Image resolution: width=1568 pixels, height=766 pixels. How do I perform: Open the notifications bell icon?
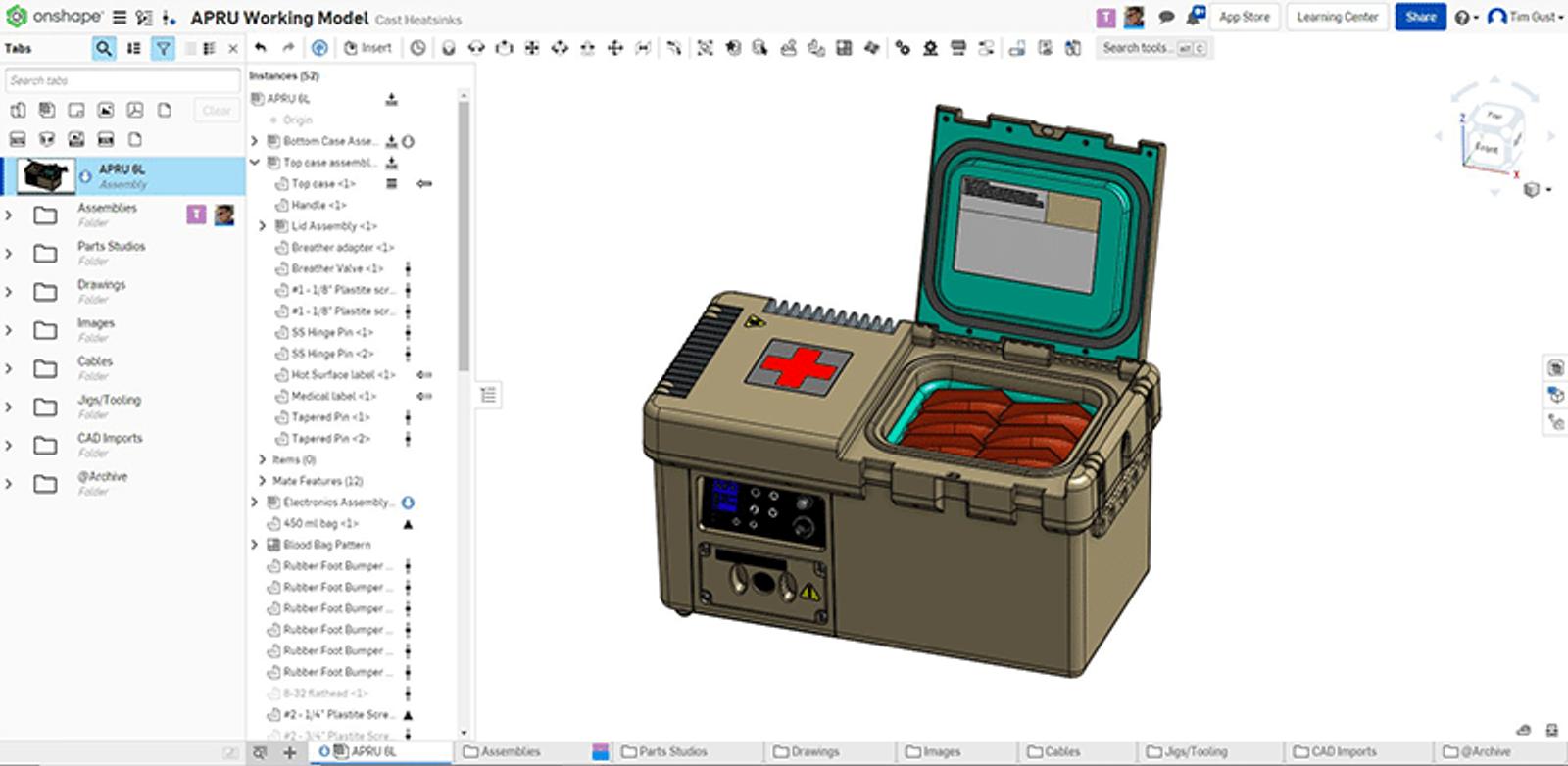1196,17
